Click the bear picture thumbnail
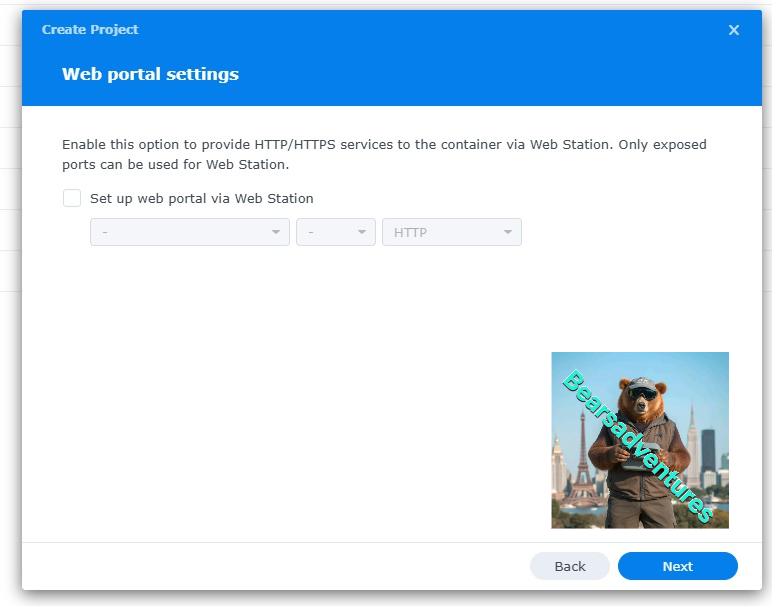The width and height of the screenshot is (772, 606). click(x=640, y=440)
